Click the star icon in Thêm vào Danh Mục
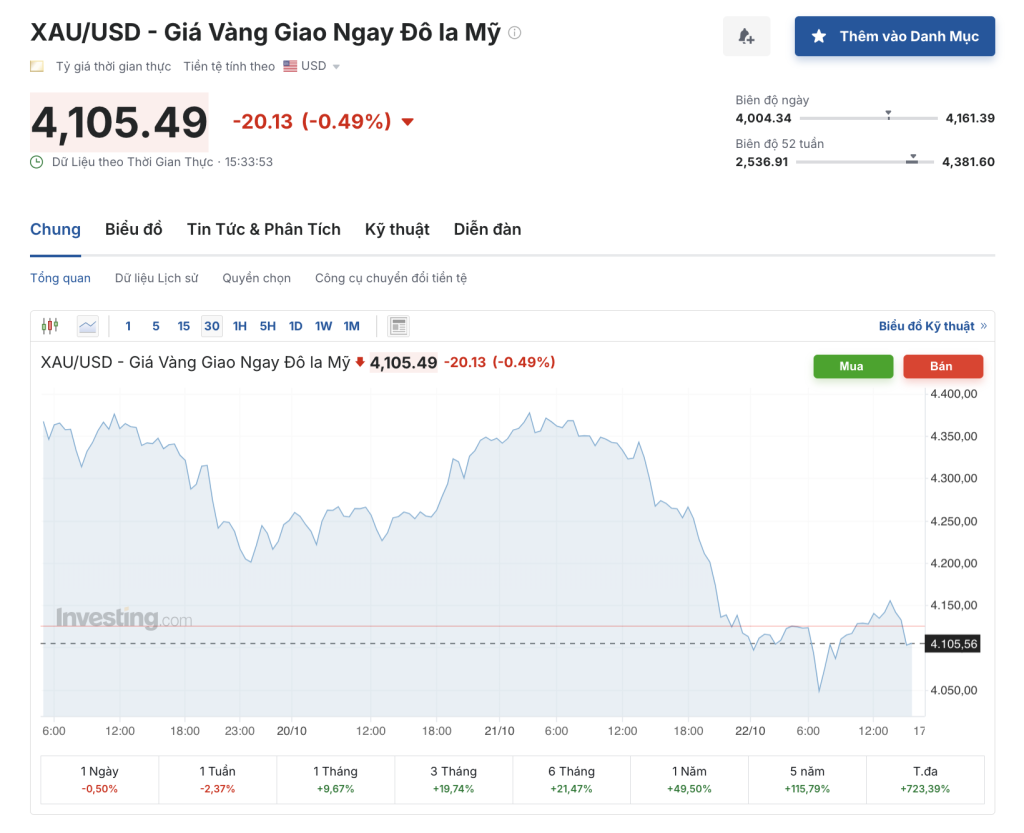The height and width of the screenshot is (833, 1024). pos(819,37)
